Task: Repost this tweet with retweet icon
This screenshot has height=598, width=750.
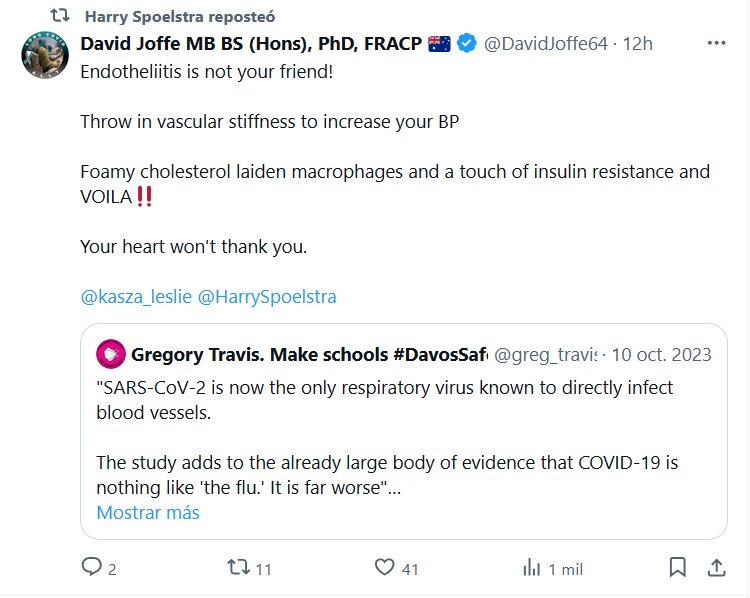Action: pyautogui.click(x=237, y=567)
